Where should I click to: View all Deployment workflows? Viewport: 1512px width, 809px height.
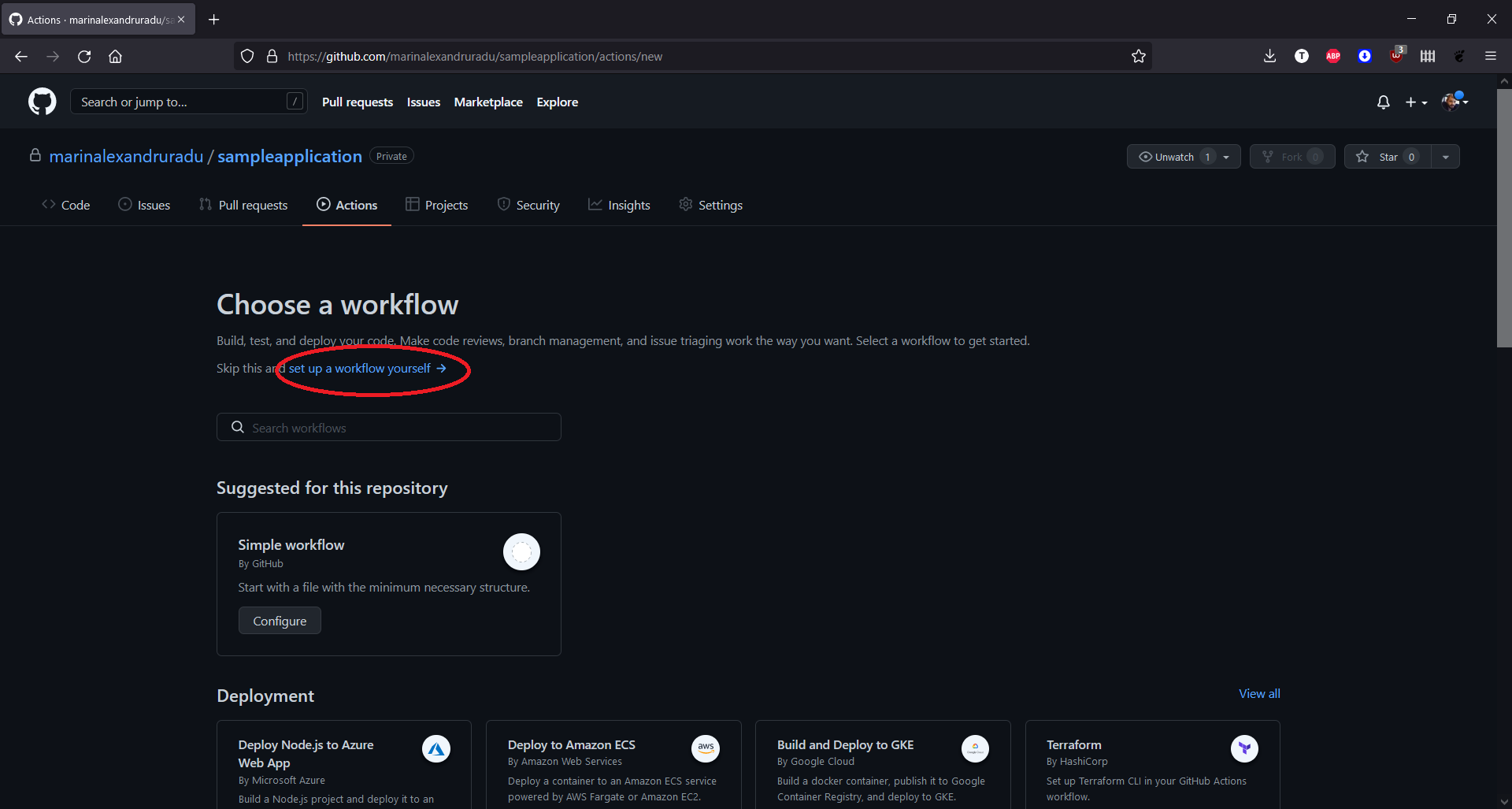pos(1259,693)
